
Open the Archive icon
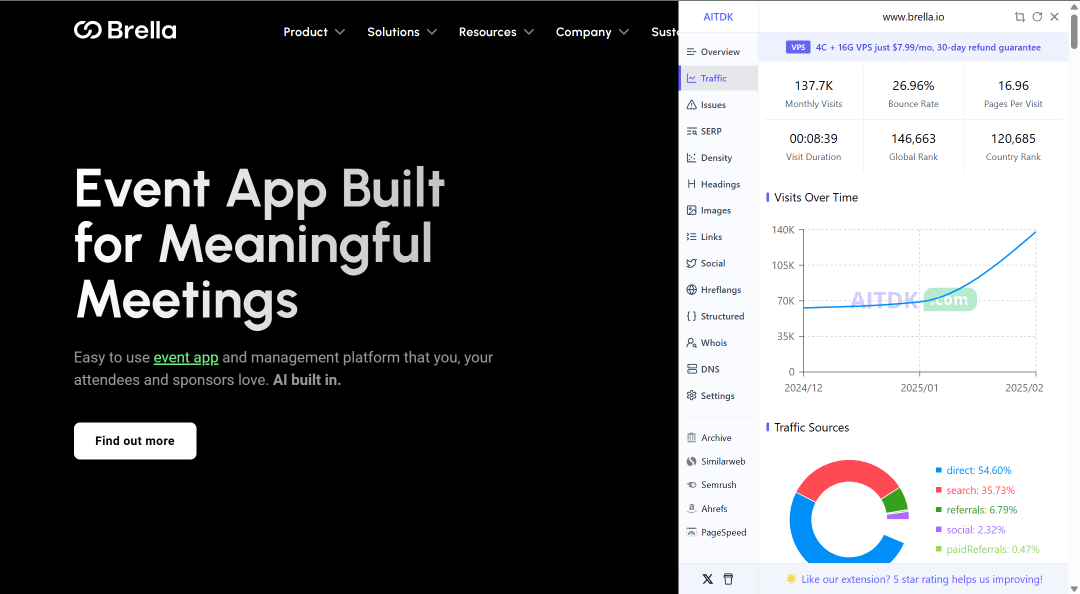[692, 438]
